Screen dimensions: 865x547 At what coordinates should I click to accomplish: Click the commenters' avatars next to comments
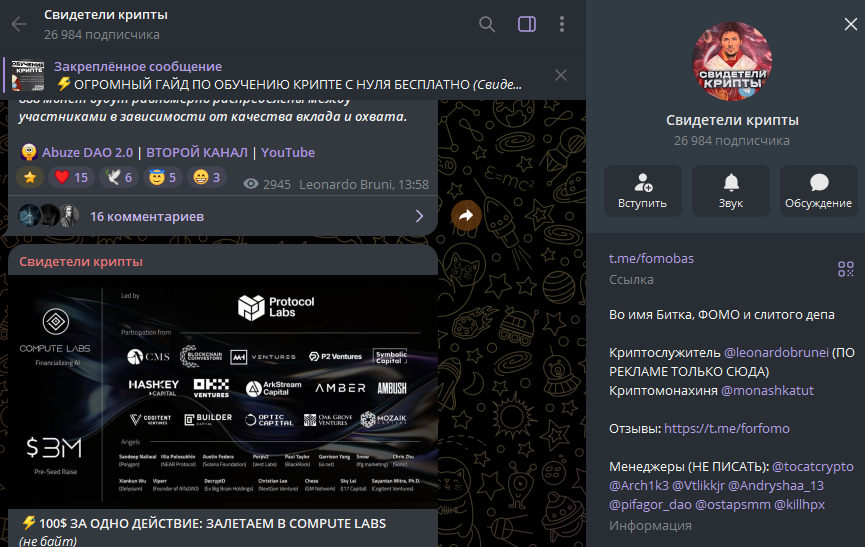coord(49,216)
